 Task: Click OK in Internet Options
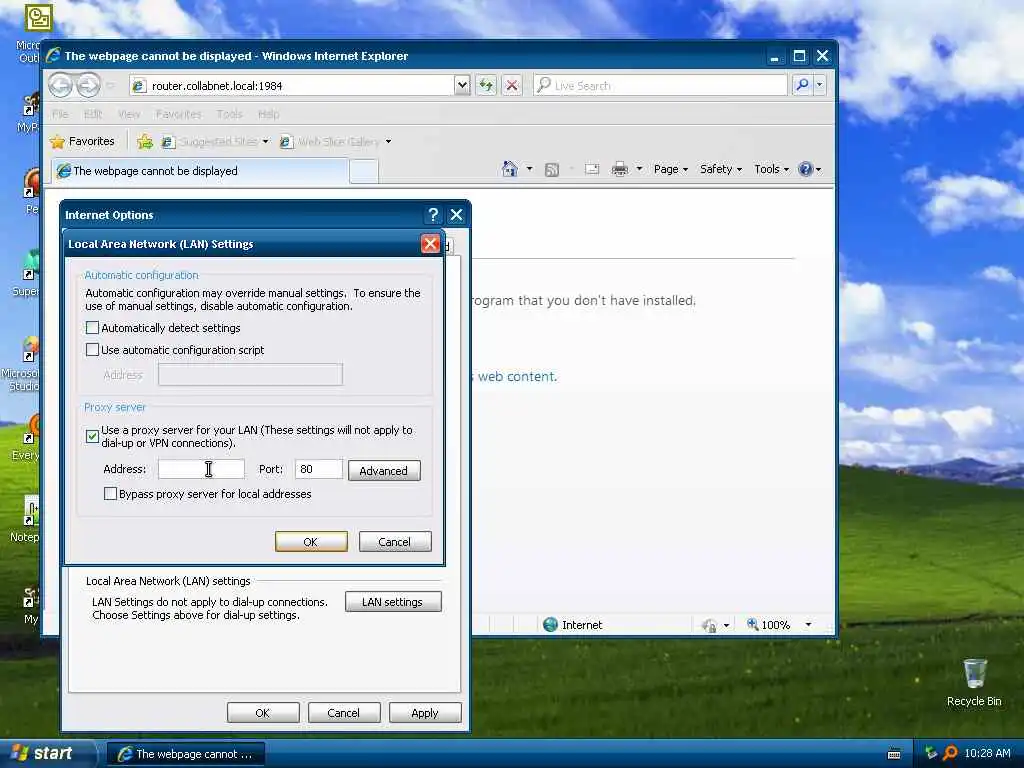tap(263, 712)
